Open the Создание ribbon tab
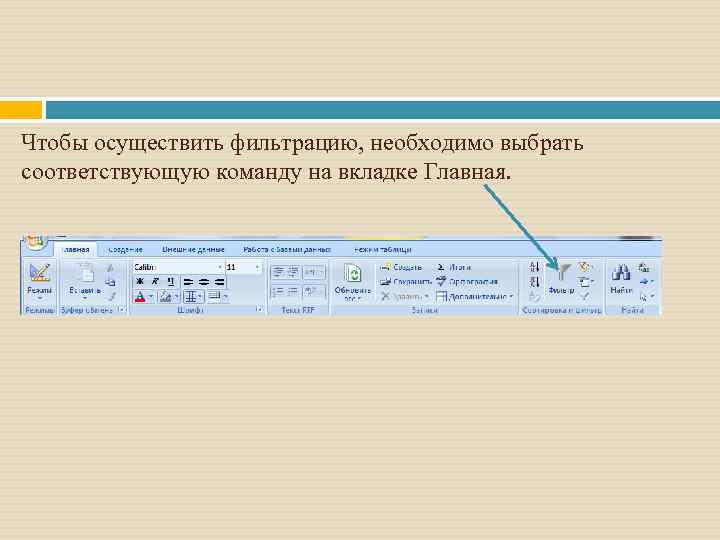Viewport: 720px width, 540px height. (x=125, y=249)
